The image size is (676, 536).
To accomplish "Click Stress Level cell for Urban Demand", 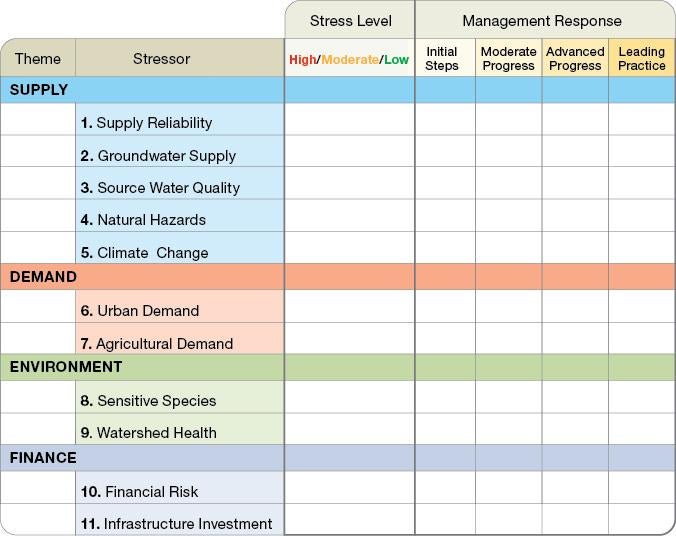I will click(349, 310).
